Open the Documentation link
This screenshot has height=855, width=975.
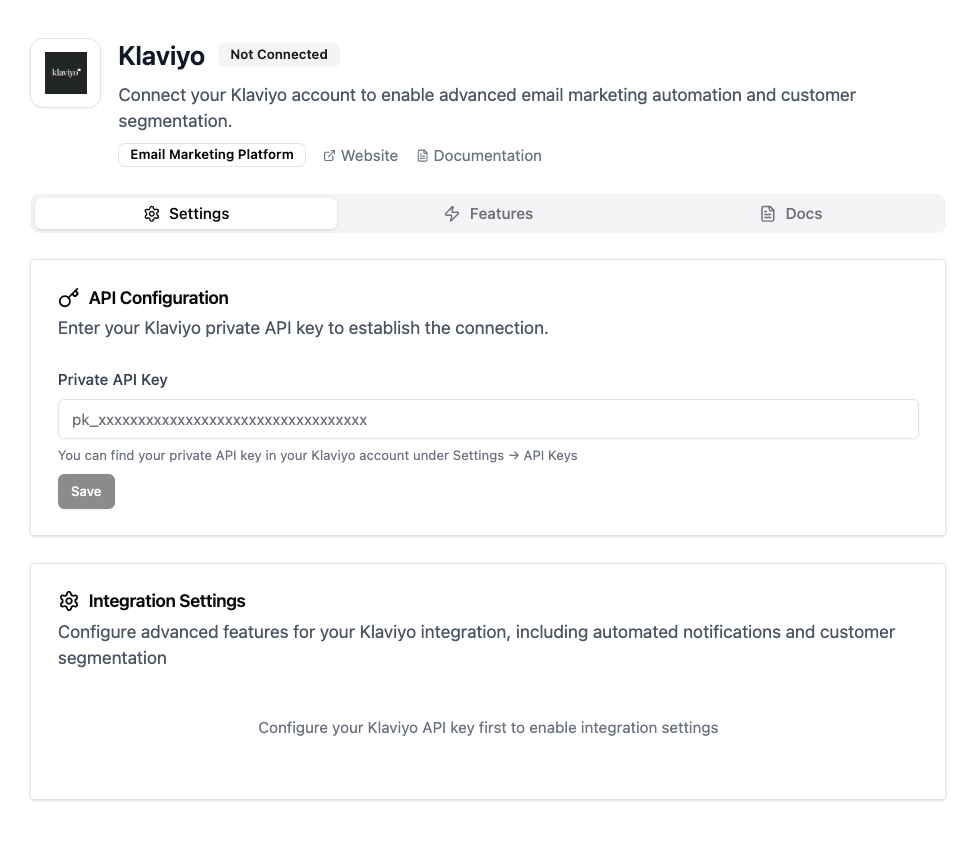coord(487,156)
